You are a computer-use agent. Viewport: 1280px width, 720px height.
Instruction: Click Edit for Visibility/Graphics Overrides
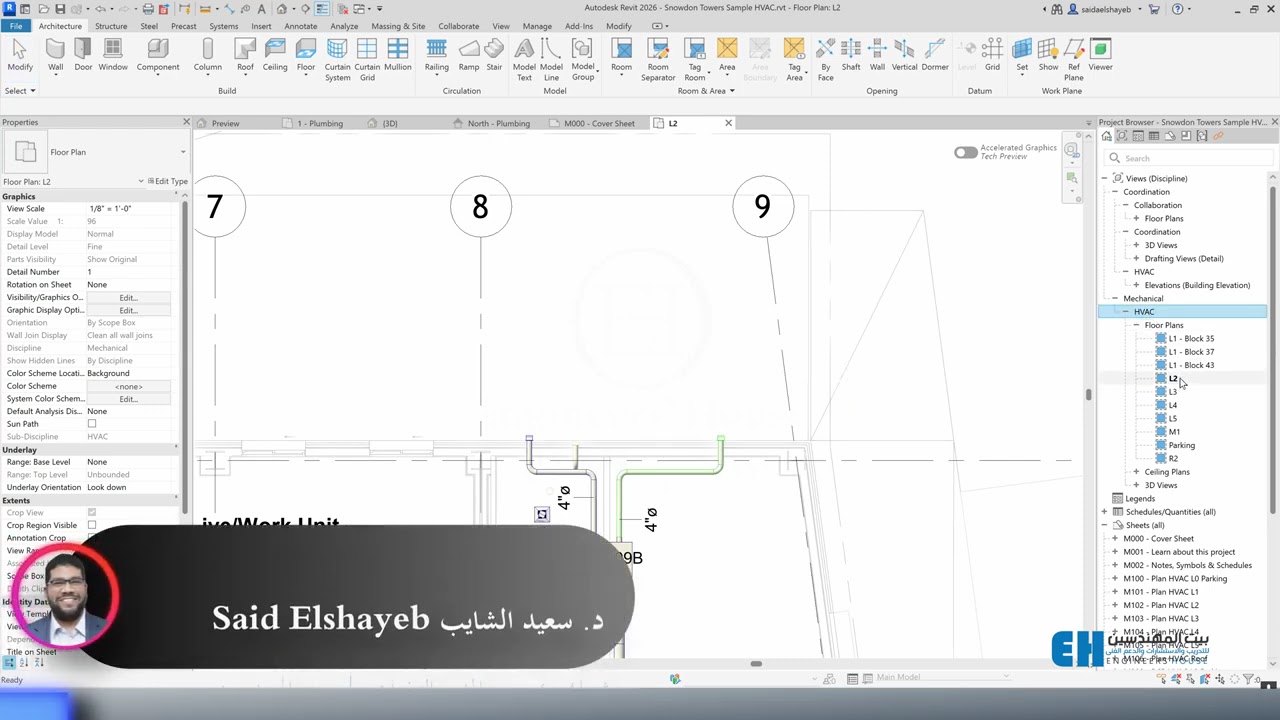click(x=128, y=298)
